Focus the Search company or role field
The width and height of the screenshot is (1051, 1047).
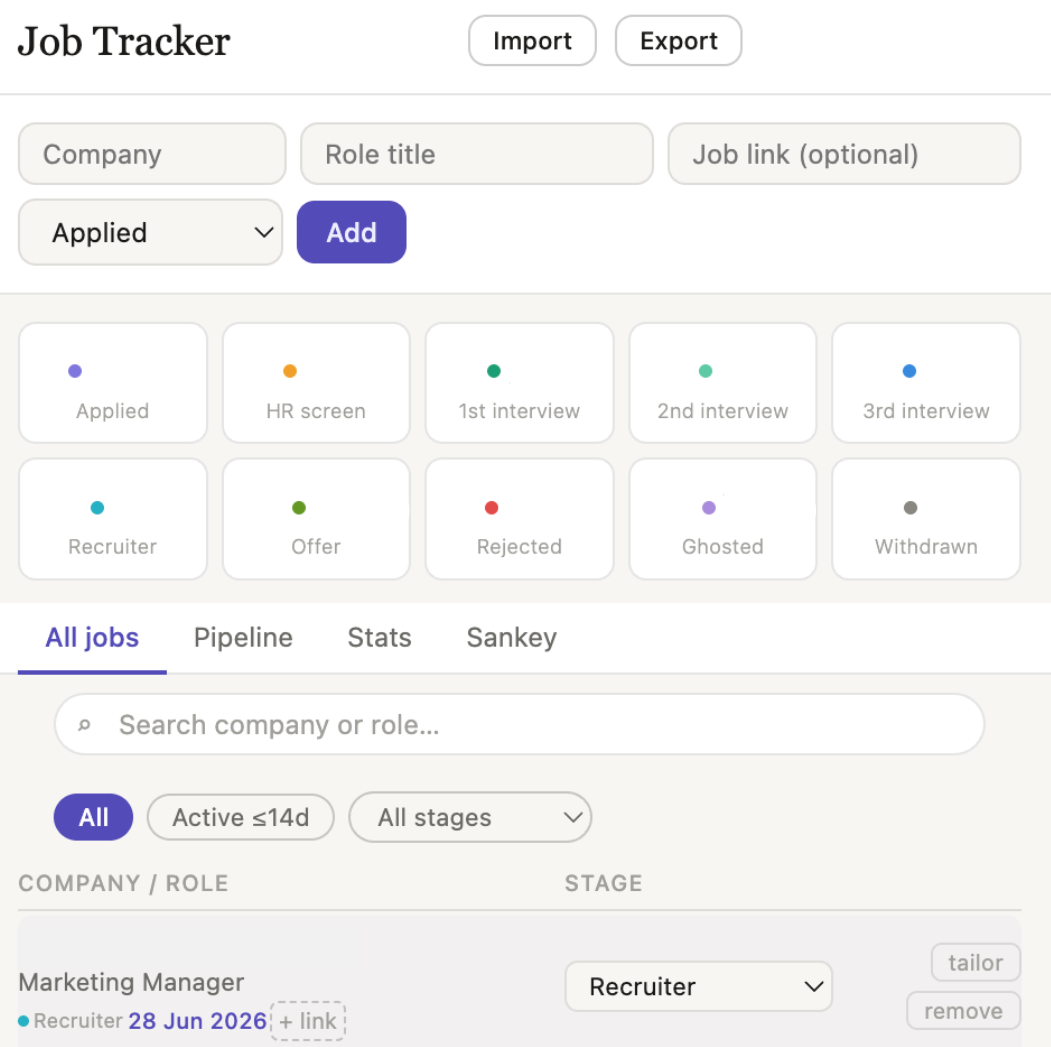519,725
